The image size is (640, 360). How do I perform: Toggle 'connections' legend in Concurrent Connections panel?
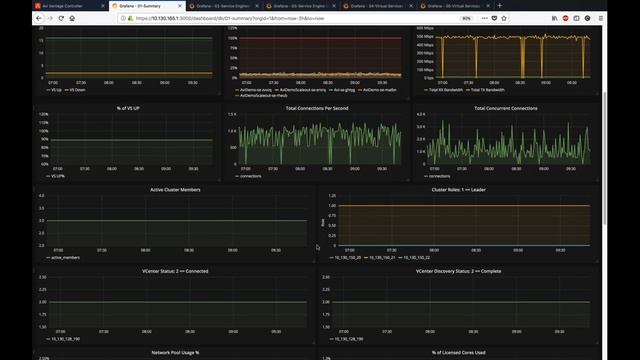[x=437, y=176]
